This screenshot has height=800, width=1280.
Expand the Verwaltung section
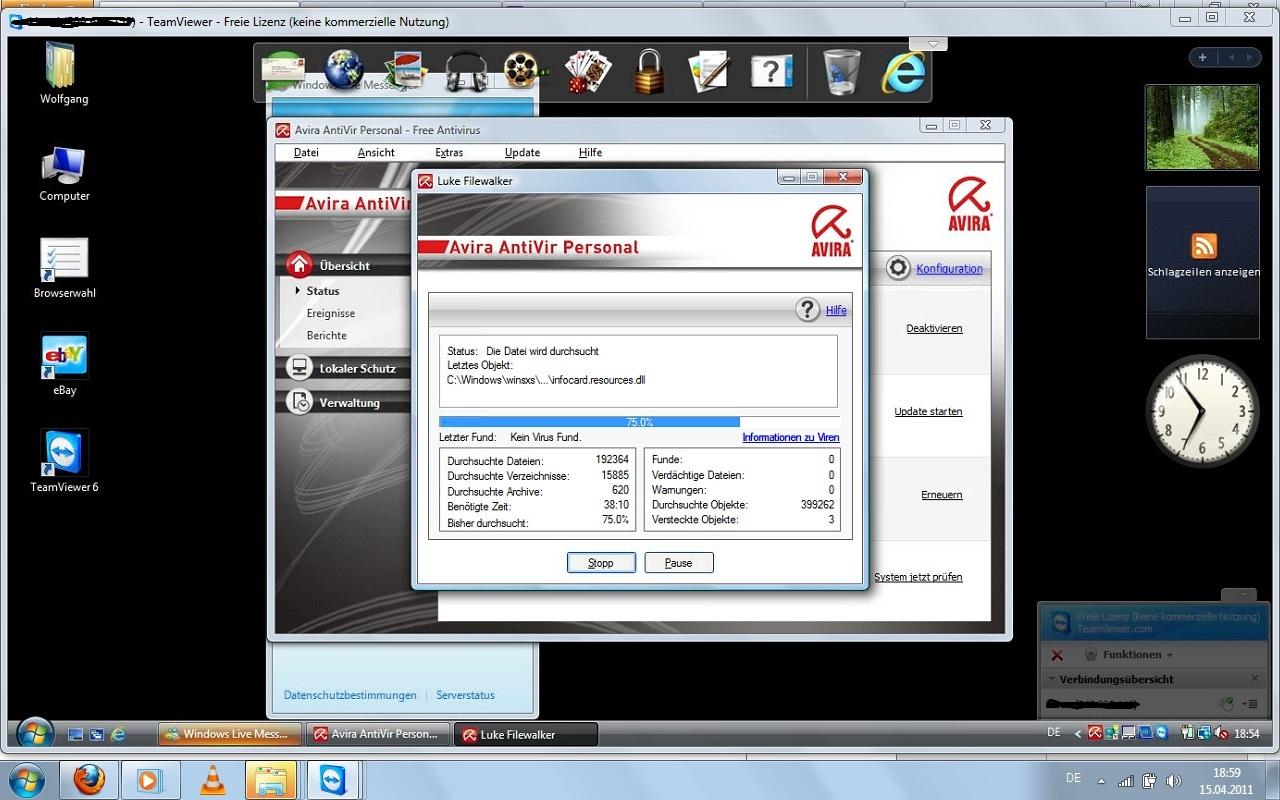point(346,402)
